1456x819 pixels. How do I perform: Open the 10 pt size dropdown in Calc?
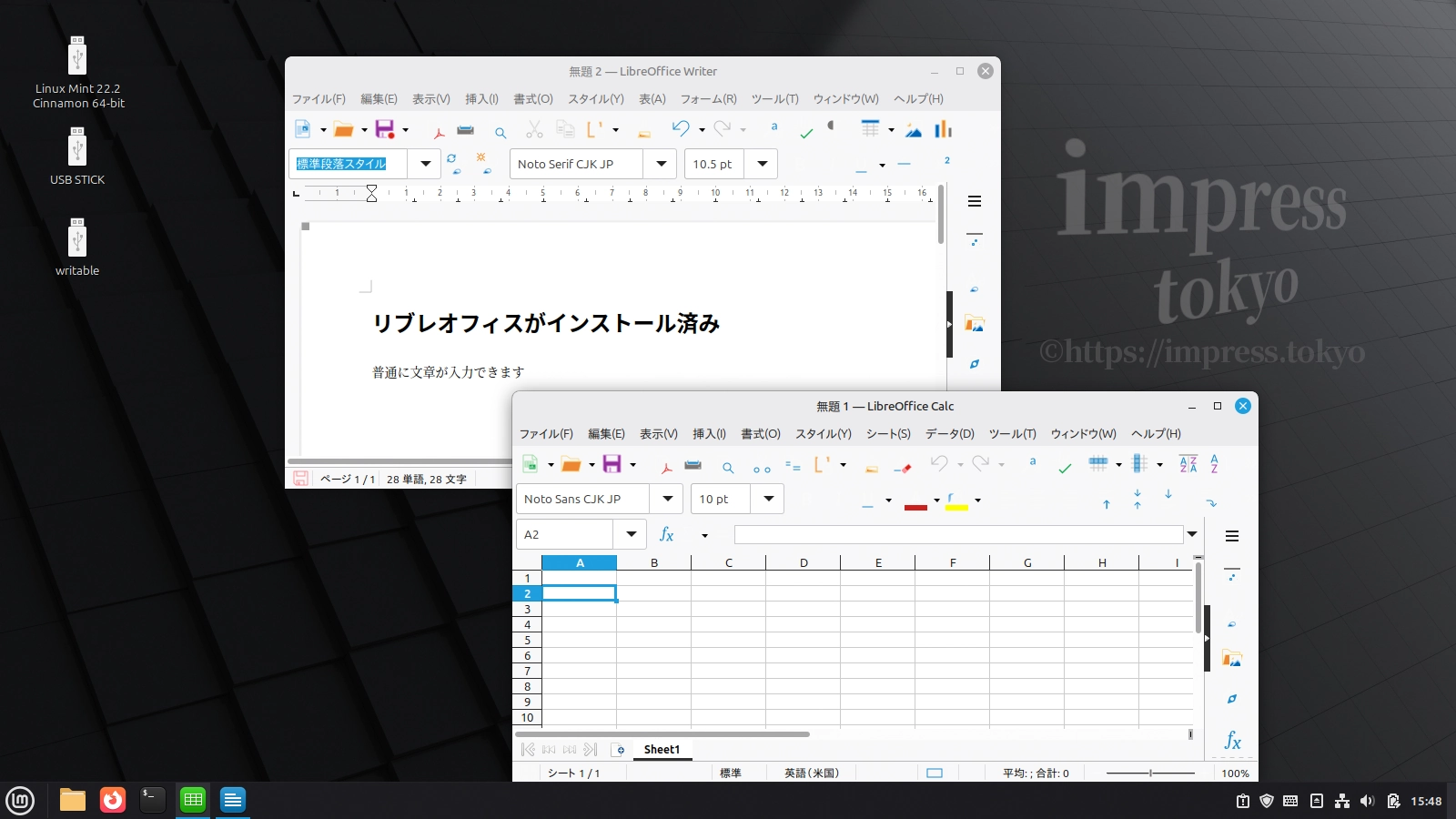click(x=768, y=499)
